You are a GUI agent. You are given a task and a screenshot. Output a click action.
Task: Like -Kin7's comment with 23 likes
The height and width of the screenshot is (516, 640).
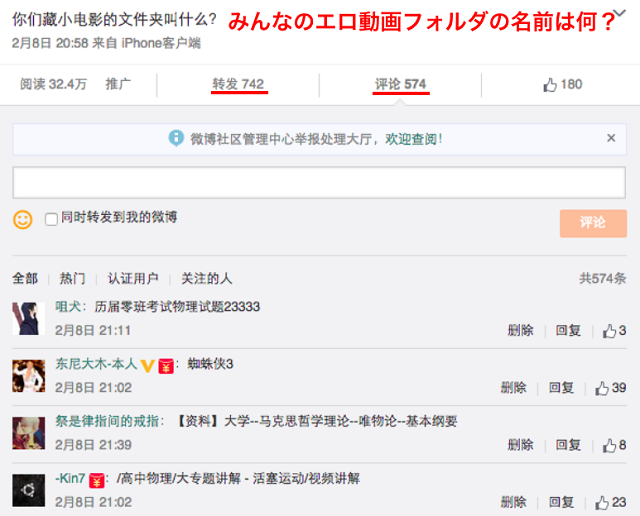tap(611, 502)
